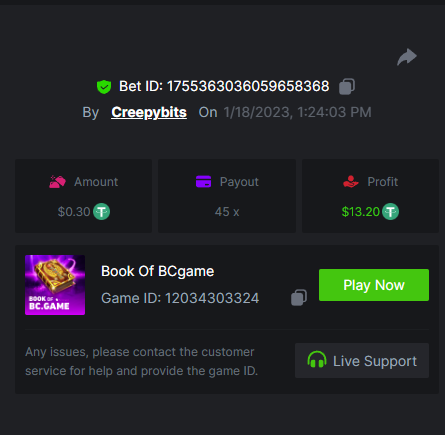Image resolution: width=445 pixels, height=435 pixels.
Task: Click the Tether coin beside $0.30
Action: 101,212
